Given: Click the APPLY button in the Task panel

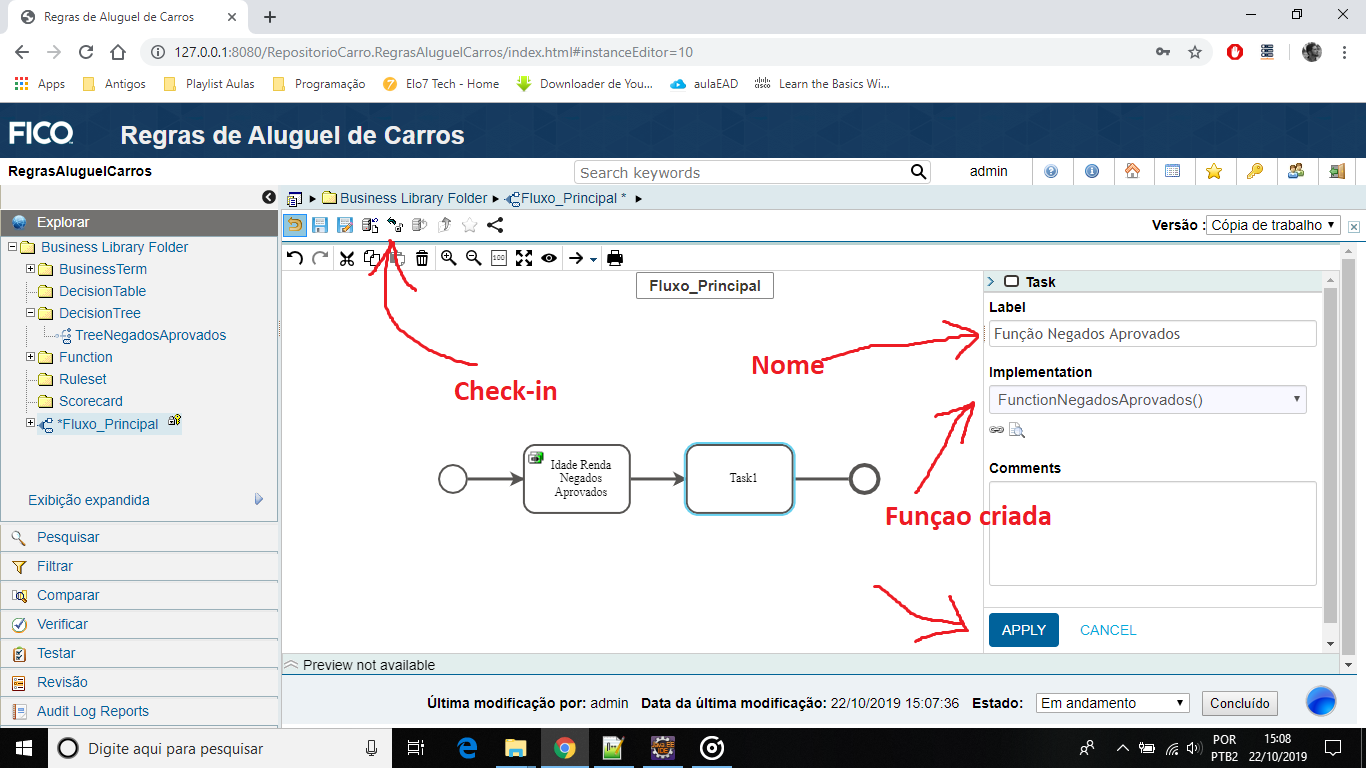Looking at the screenshot, I should point(1023,630).
